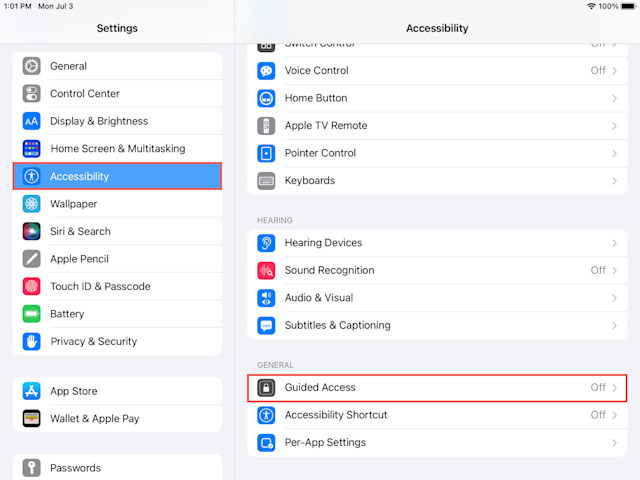Tap the Voice Control icon

pos(266,71)
